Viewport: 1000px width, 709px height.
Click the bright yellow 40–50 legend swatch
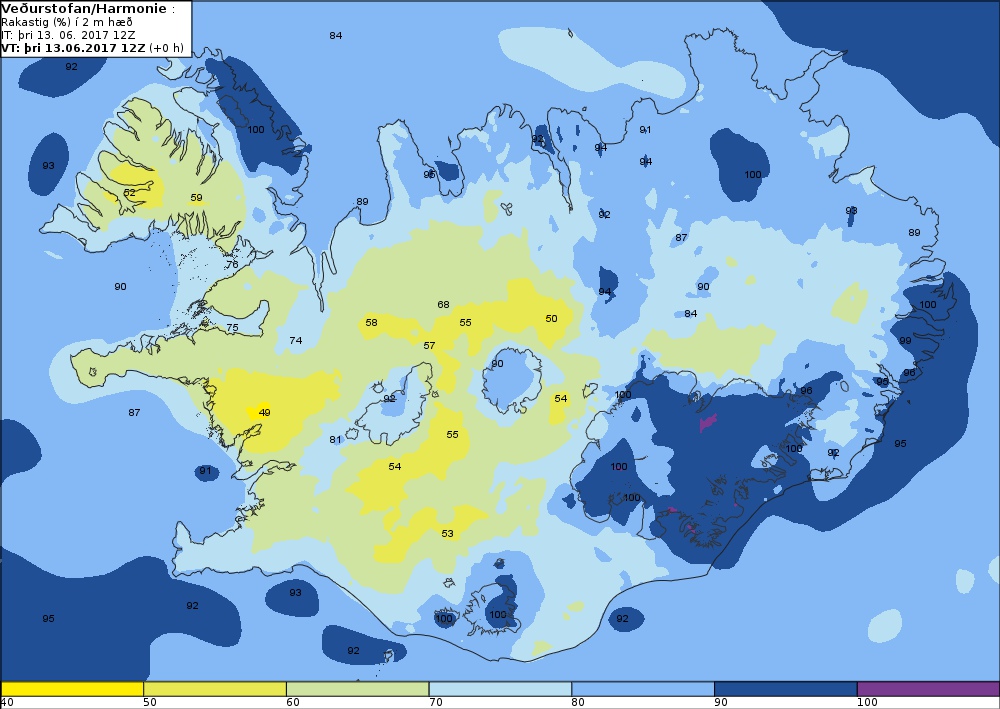click(x=72, y=689)
